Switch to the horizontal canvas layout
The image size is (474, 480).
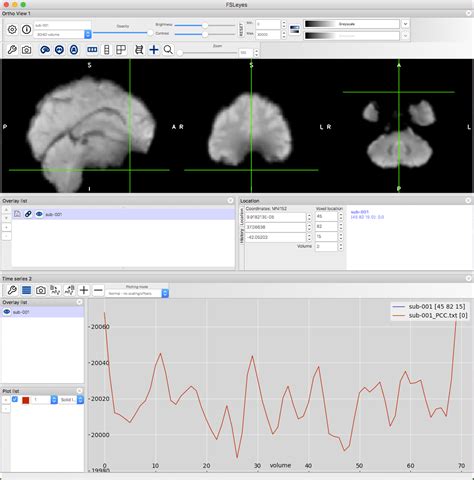[x=92, y=50]
